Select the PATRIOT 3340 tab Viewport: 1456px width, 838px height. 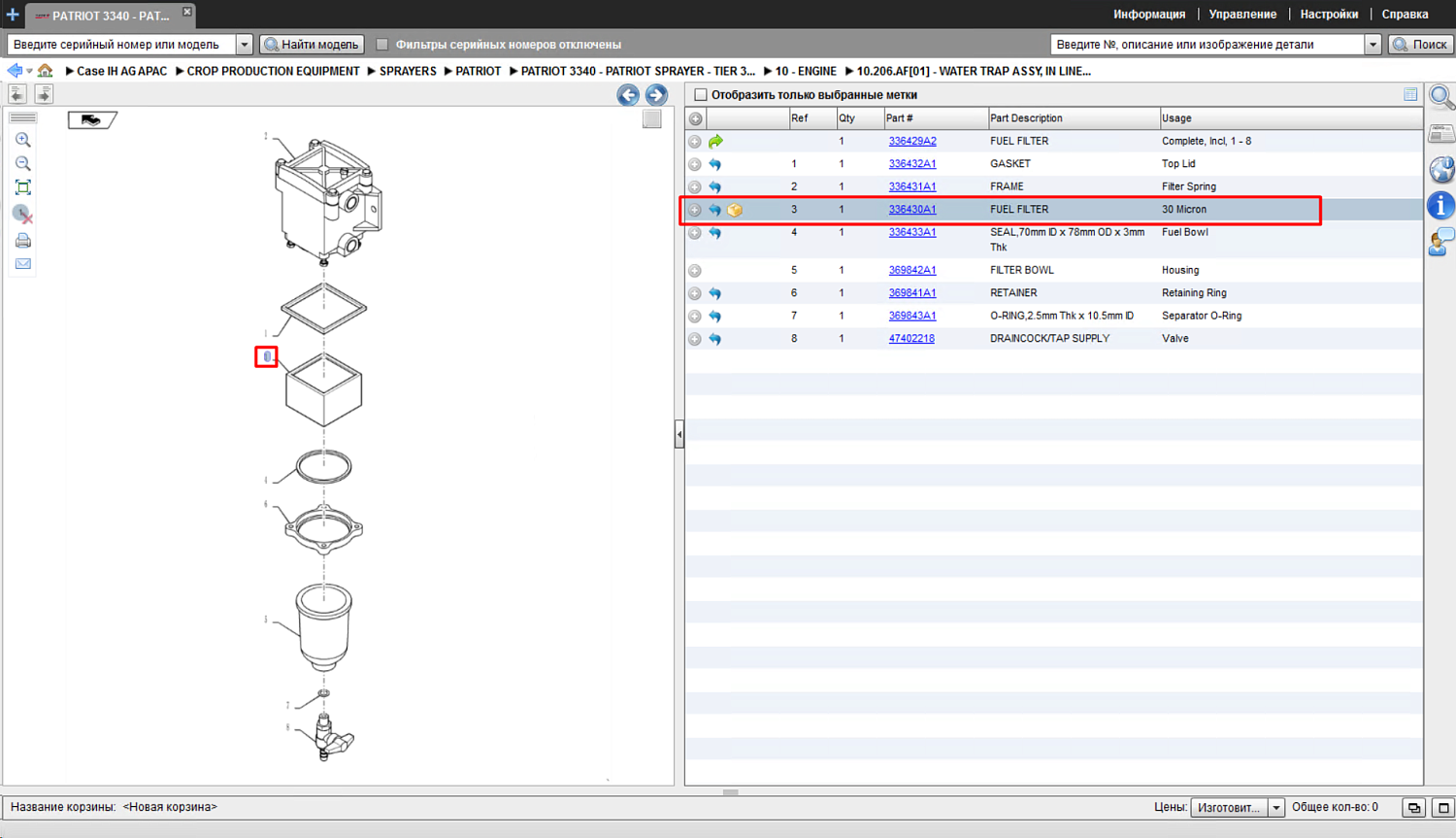pyautogui.click(x=110, y=16)
